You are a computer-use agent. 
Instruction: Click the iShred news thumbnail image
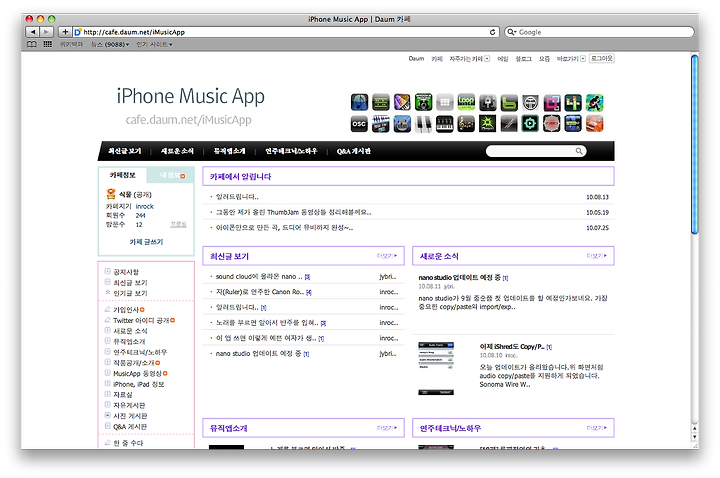pos(436,368)
